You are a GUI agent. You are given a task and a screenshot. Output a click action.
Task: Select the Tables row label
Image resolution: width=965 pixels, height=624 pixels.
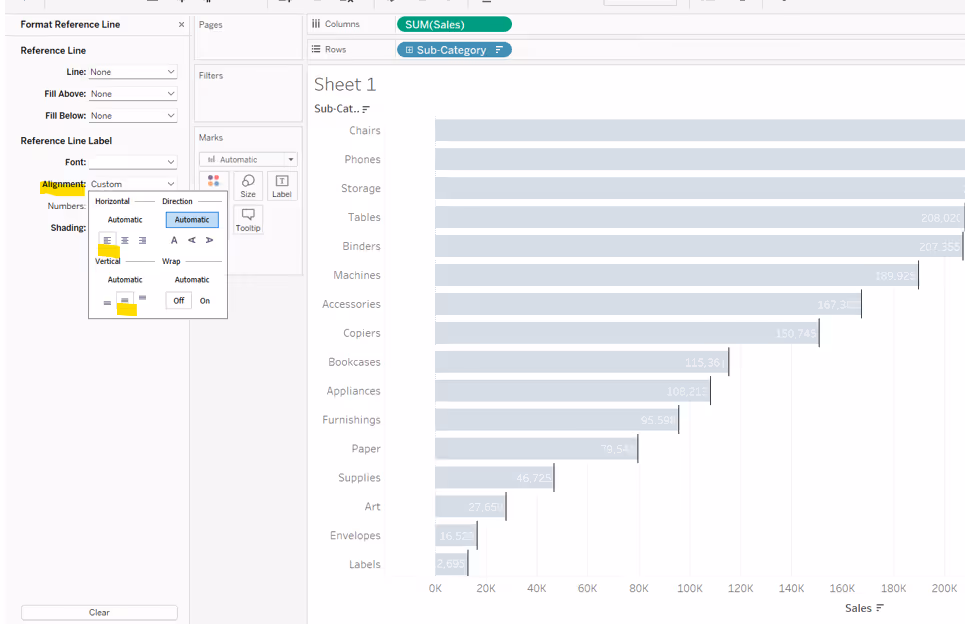[x=364, y=217]
